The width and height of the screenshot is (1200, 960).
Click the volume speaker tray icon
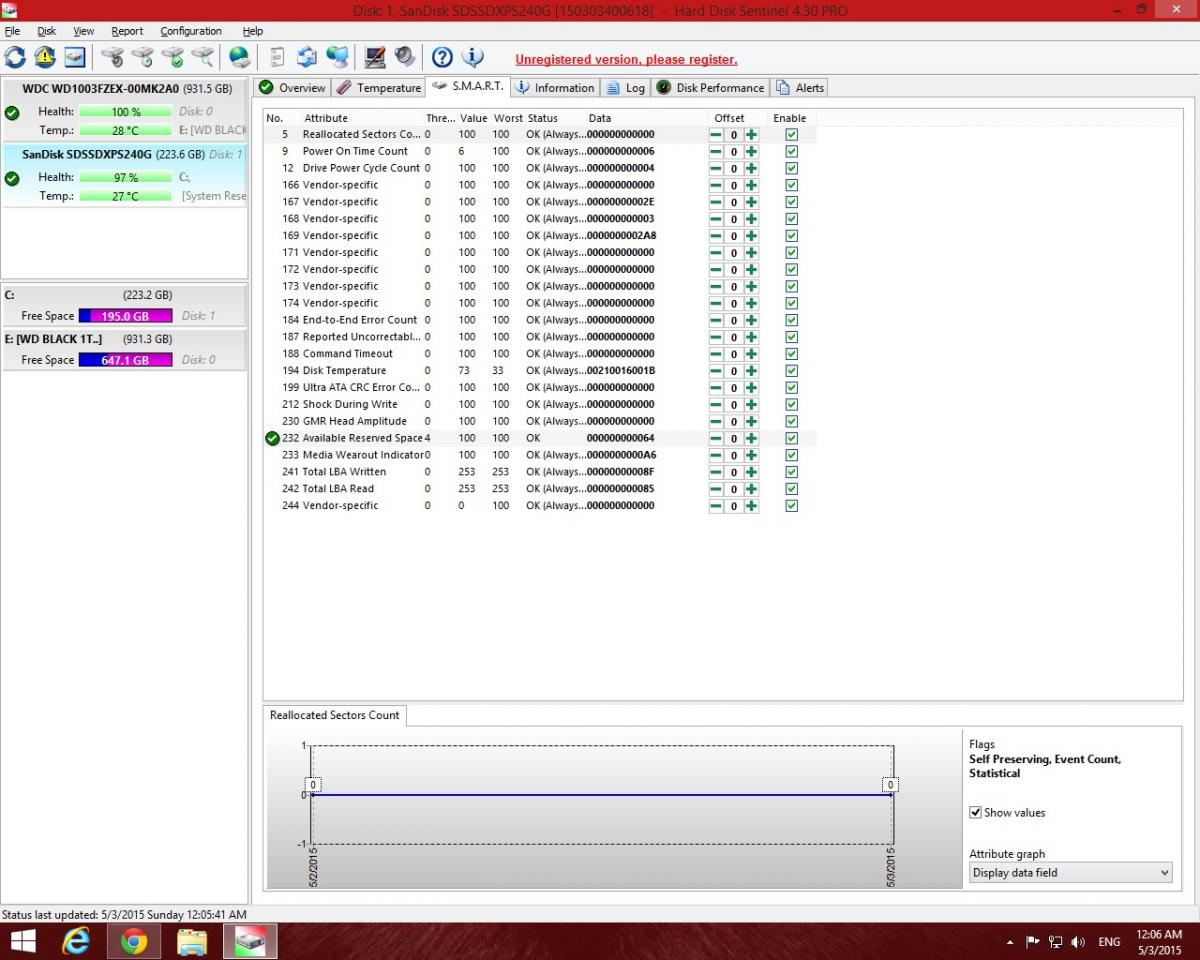click(x=1078, y=942)
